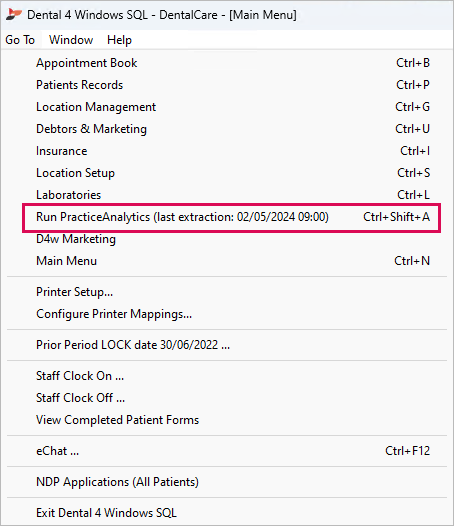
Task: Choose Laboratories from the list
Action: [227, 195]
